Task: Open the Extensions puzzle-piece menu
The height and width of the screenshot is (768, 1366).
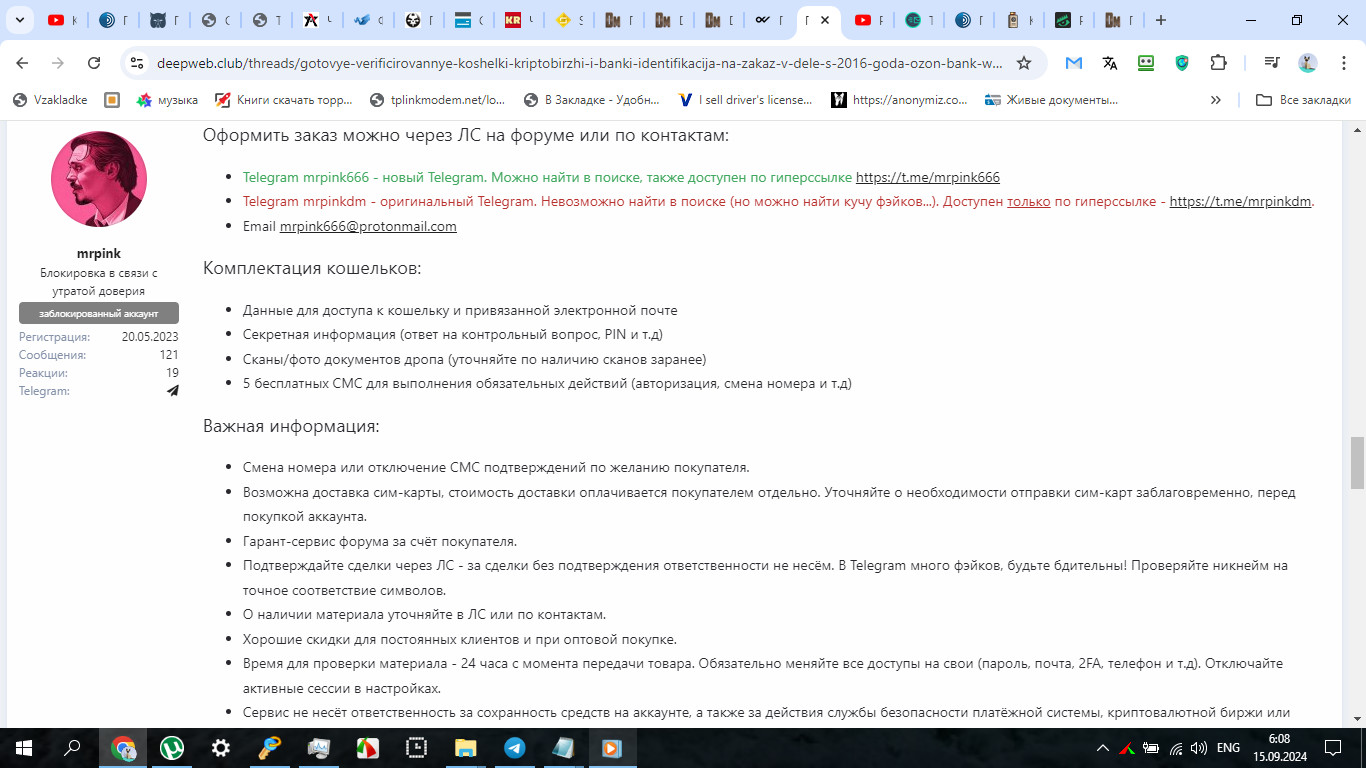Action: [x=1218, y=62]
